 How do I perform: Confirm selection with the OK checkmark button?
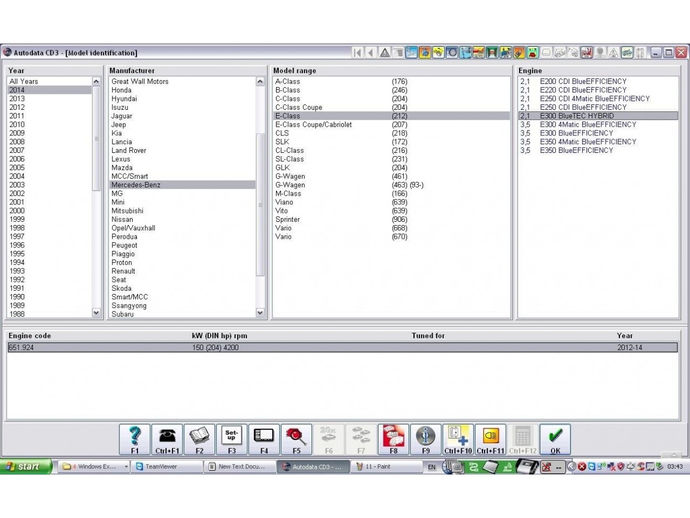(x=555, y=439)
